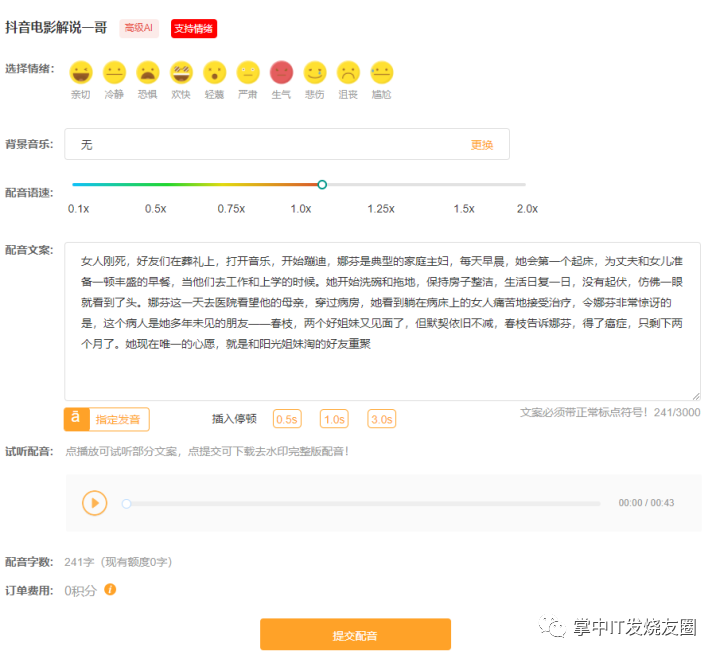Click the 241字 word count text
The height and width of the screenshot is (659, 720).
click(x=79, y=562)
